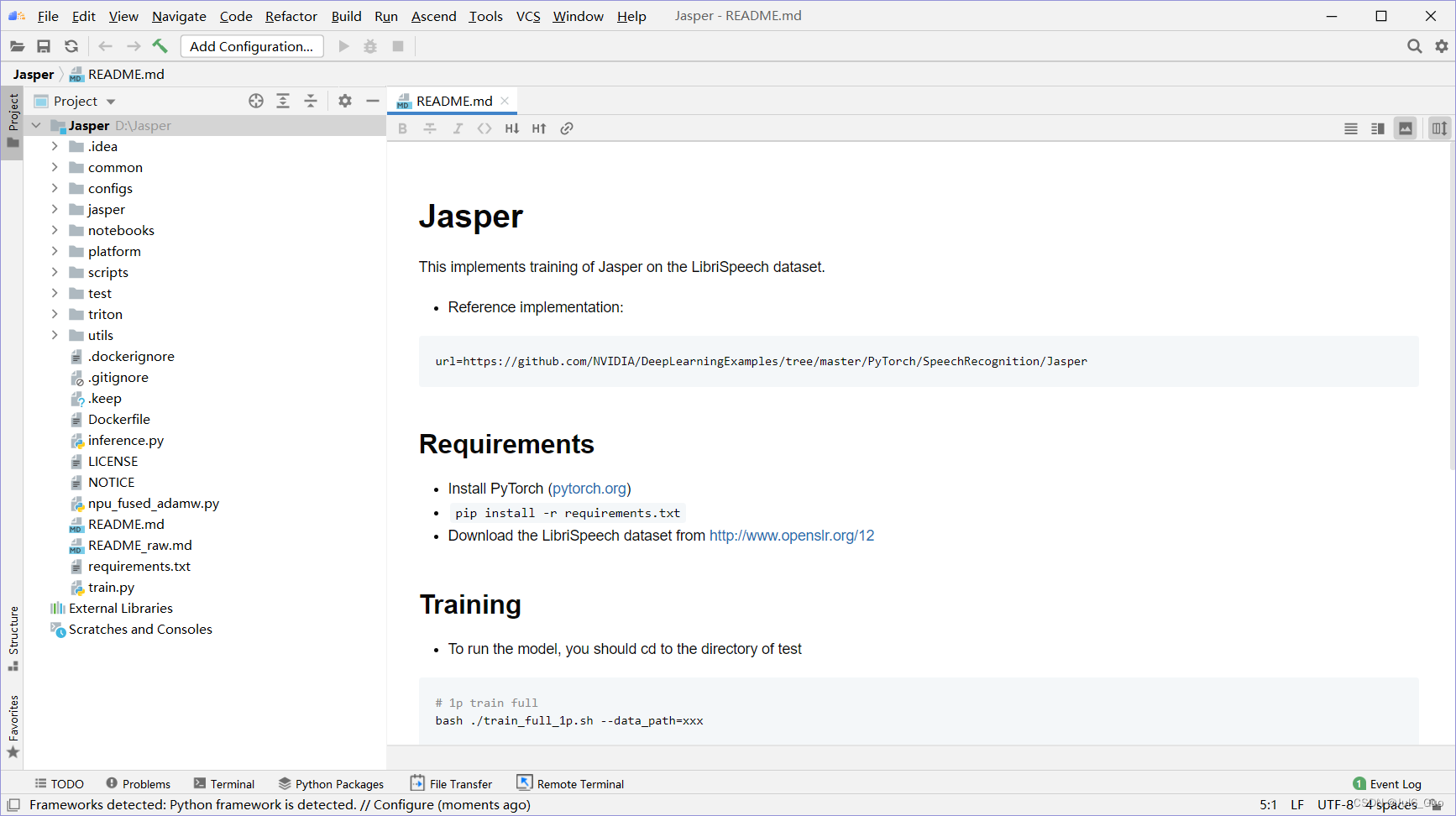Open the Terminal tool window

point(223,783)
